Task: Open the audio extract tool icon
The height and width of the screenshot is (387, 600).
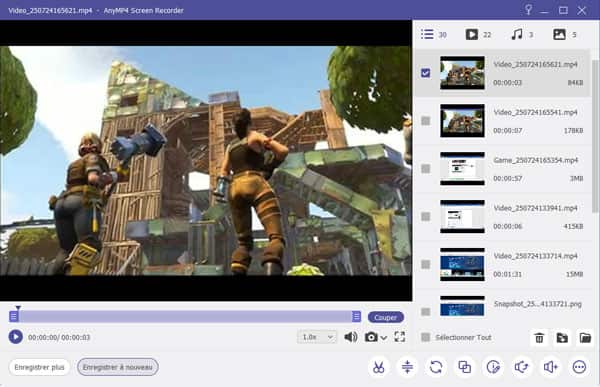Action: (522, 367)
